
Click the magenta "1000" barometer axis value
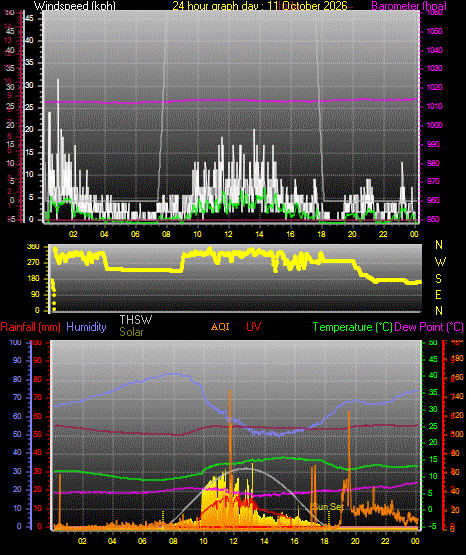[434, 125]
